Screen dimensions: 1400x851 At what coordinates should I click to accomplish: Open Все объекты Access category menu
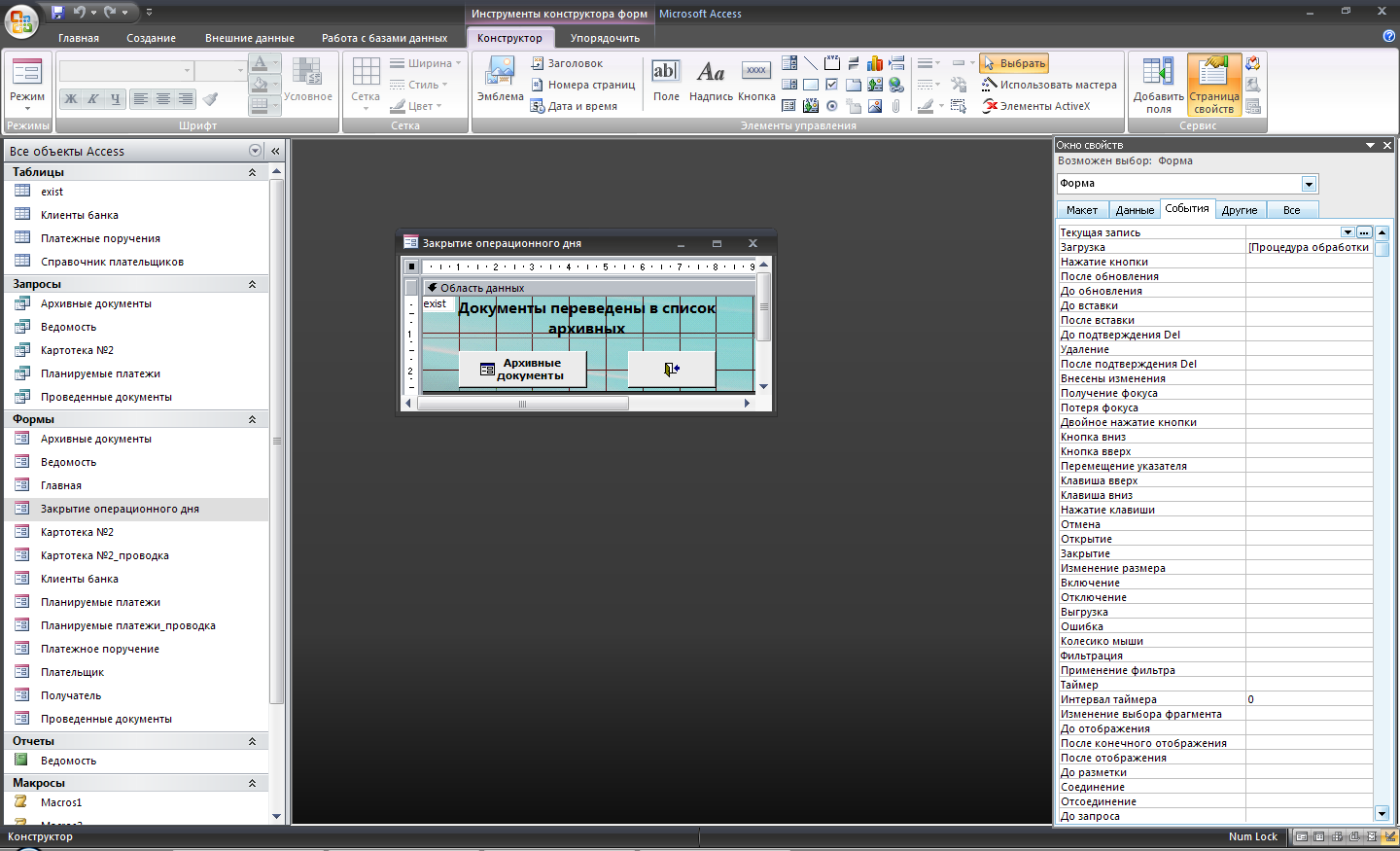[255, 151]
